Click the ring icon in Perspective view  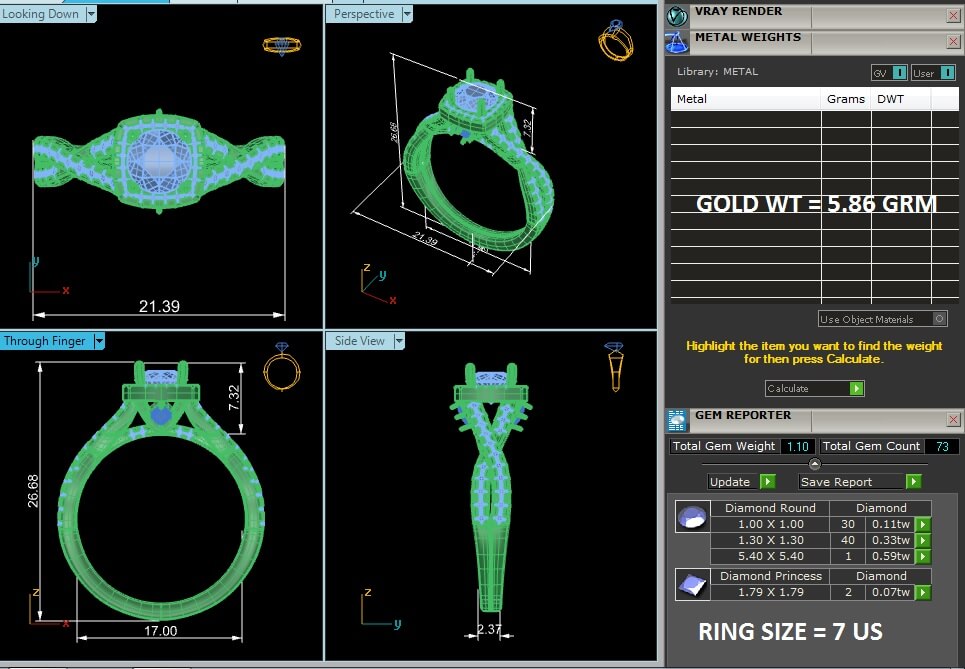coord(614,40)
